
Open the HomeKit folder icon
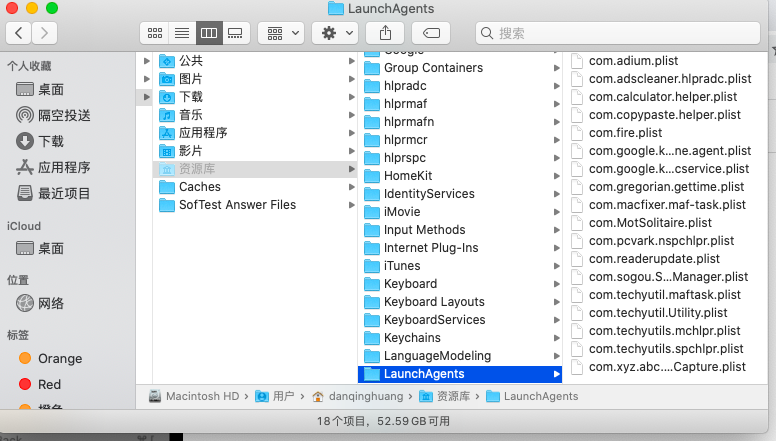coord(372,176)
